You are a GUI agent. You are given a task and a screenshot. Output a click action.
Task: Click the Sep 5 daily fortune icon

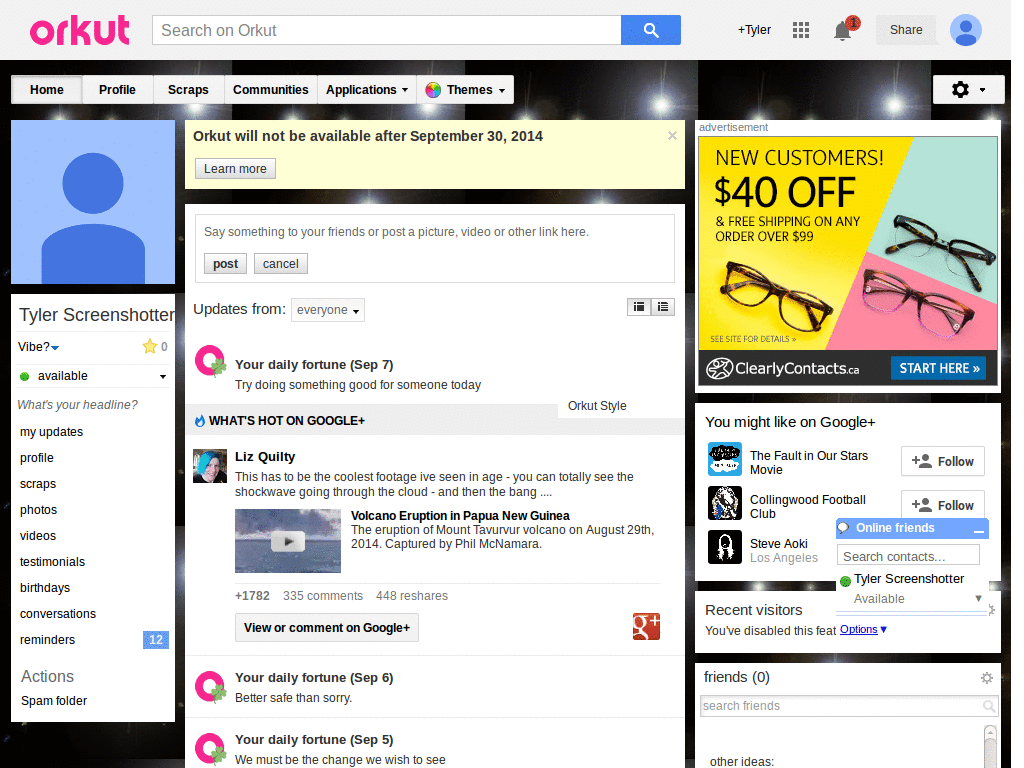(x=210, y=748)
